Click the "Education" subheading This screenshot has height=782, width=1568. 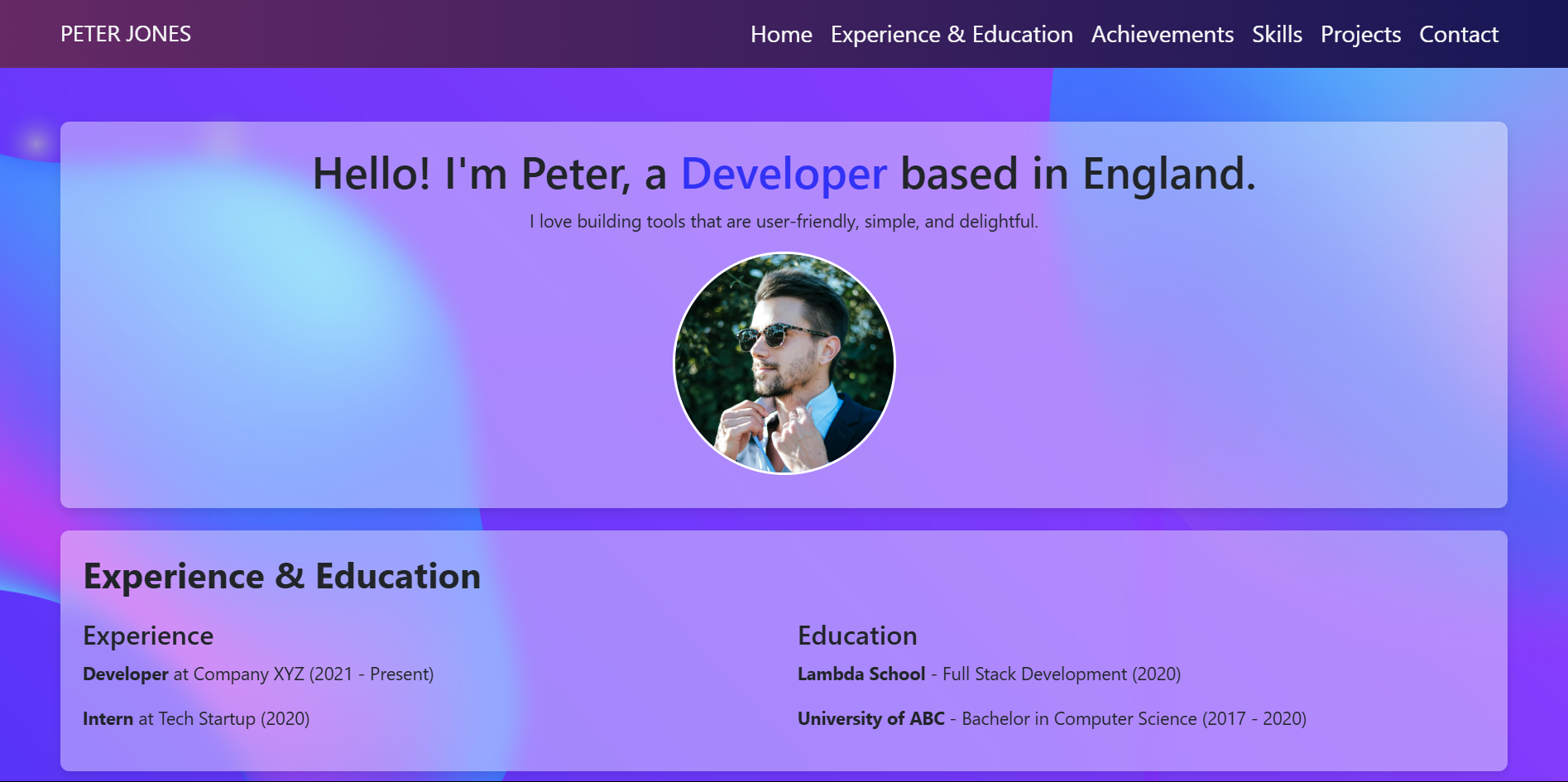[857, 636]
